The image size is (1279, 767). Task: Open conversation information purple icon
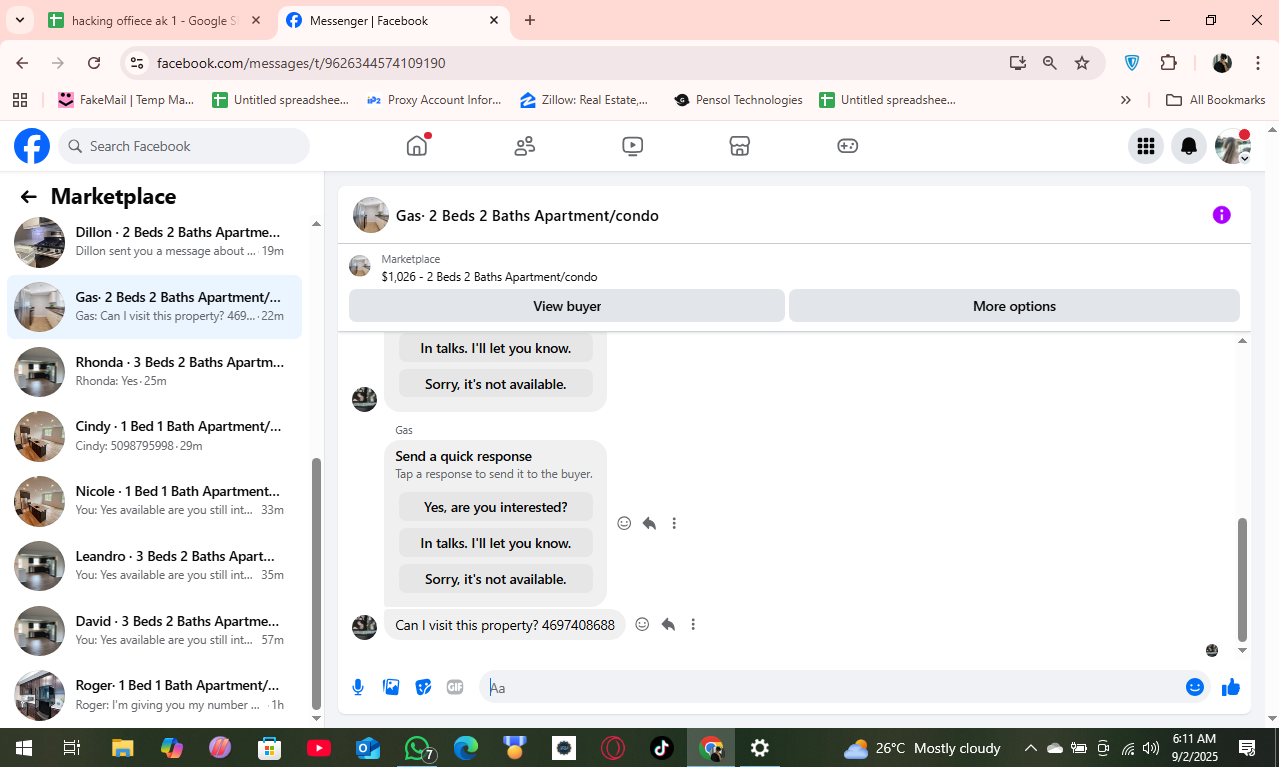1221,215
